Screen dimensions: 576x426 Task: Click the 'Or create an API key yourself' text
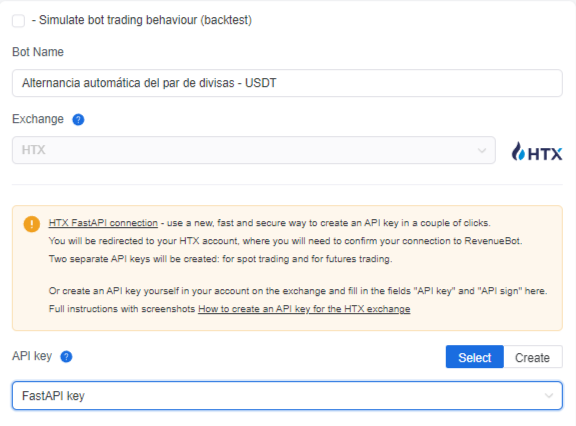pyautogui.click(x=298, y=291)
